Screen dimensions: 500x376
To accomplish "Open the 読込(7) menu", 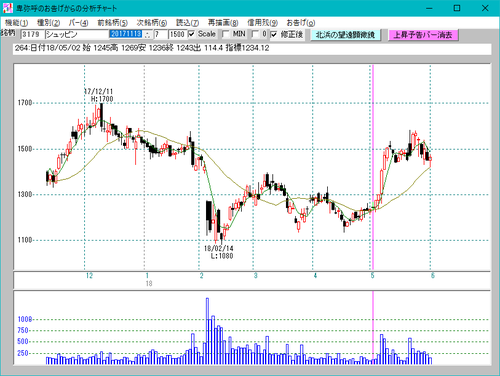I will tap(187, 23).
